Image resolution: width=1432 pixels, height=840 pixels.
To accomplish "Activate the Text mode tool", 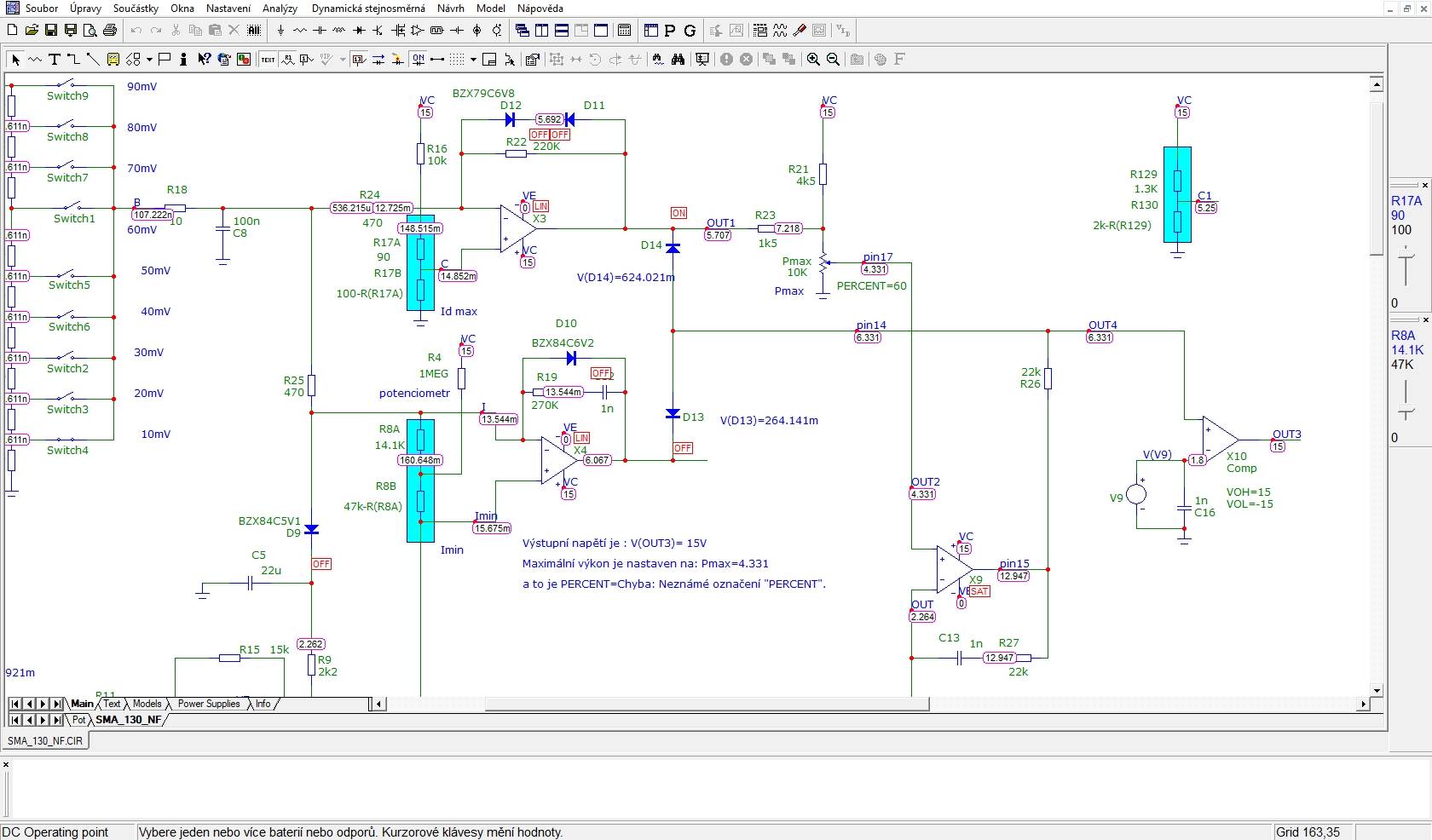I will 55,60.
